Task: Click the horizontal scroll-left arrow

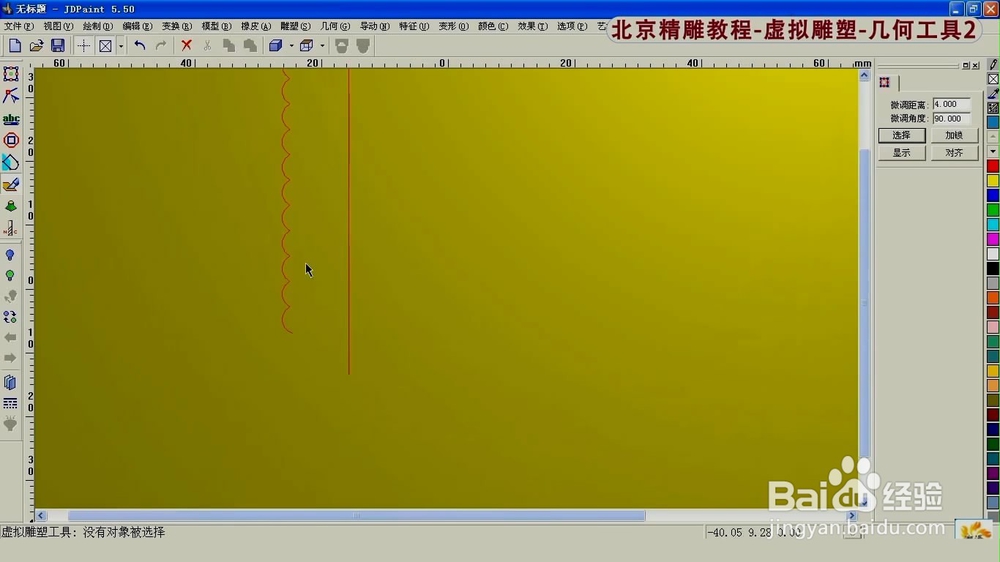Action: coord(41,515)
